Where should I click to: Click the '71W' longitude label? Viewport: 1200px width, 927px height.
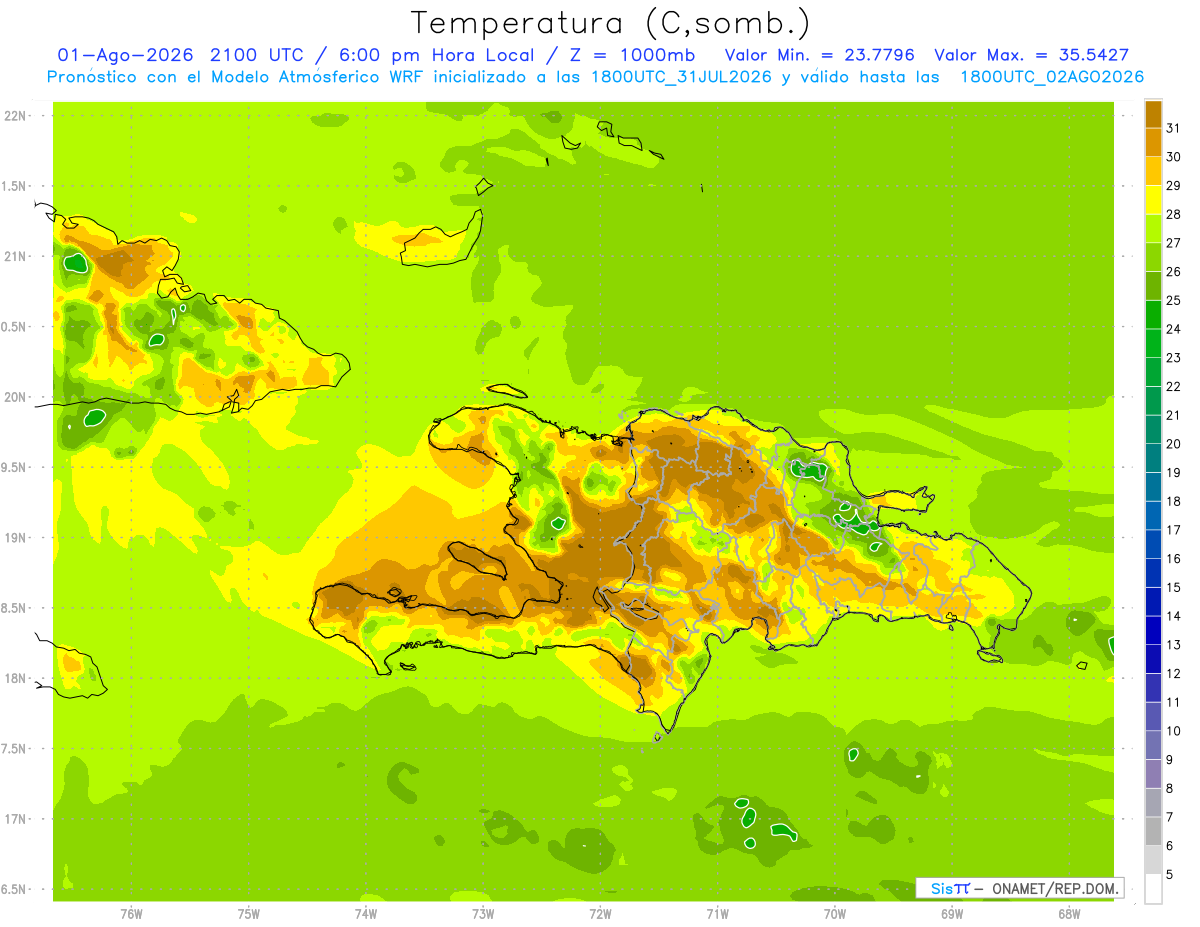[717, 913]
